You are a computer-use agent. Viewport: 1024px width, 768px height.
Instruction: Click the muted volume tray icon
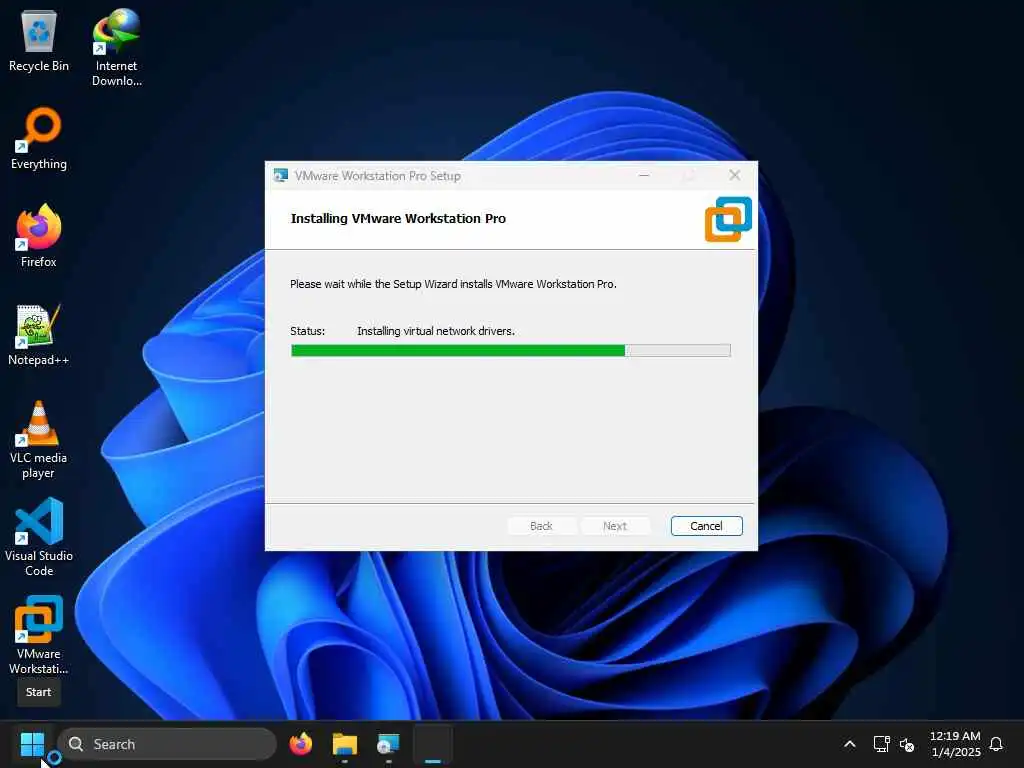point(906,744)
